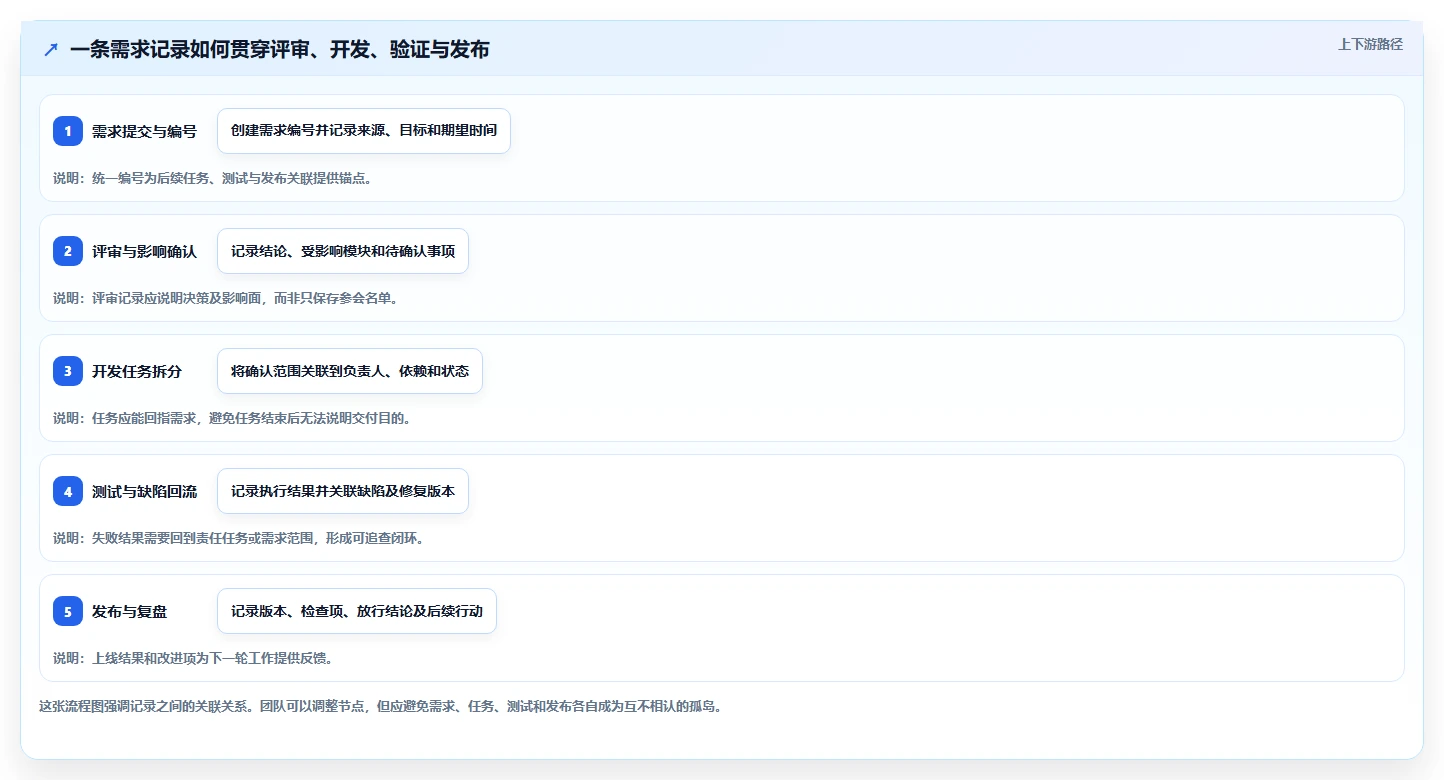Click the 测试与缺陷回流 step label
This screenshot has height=780, width=1444.
point(144,491)
